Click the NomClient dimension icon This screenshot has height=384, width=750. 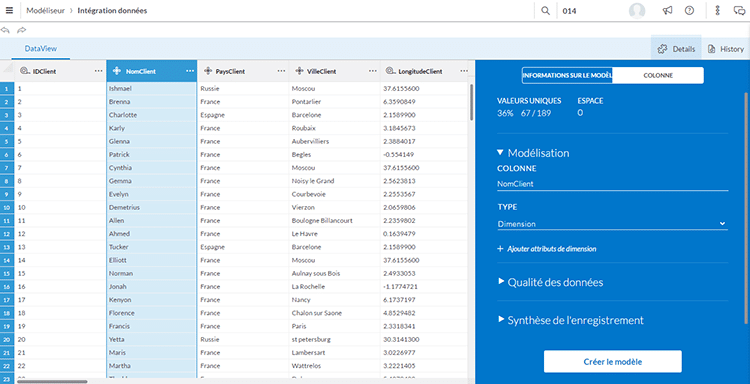point(116,71)
